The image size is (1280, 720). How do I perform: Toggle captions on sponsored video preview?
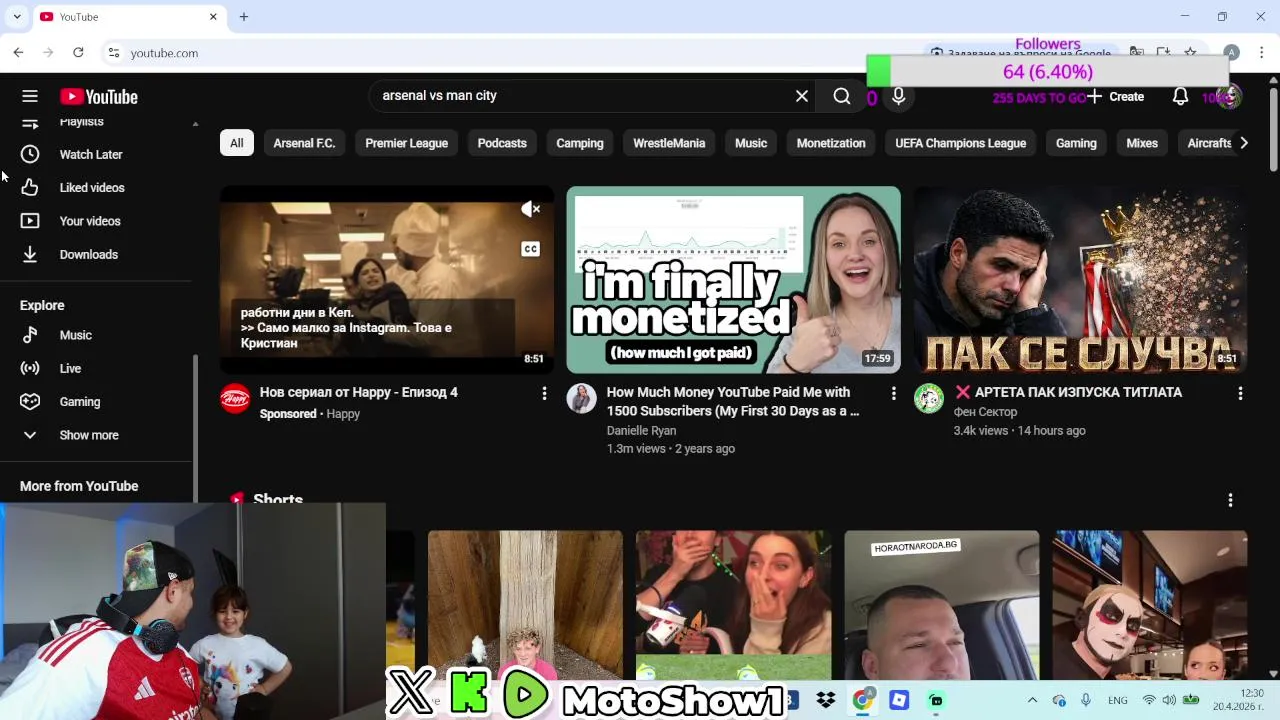coord(530,249)
